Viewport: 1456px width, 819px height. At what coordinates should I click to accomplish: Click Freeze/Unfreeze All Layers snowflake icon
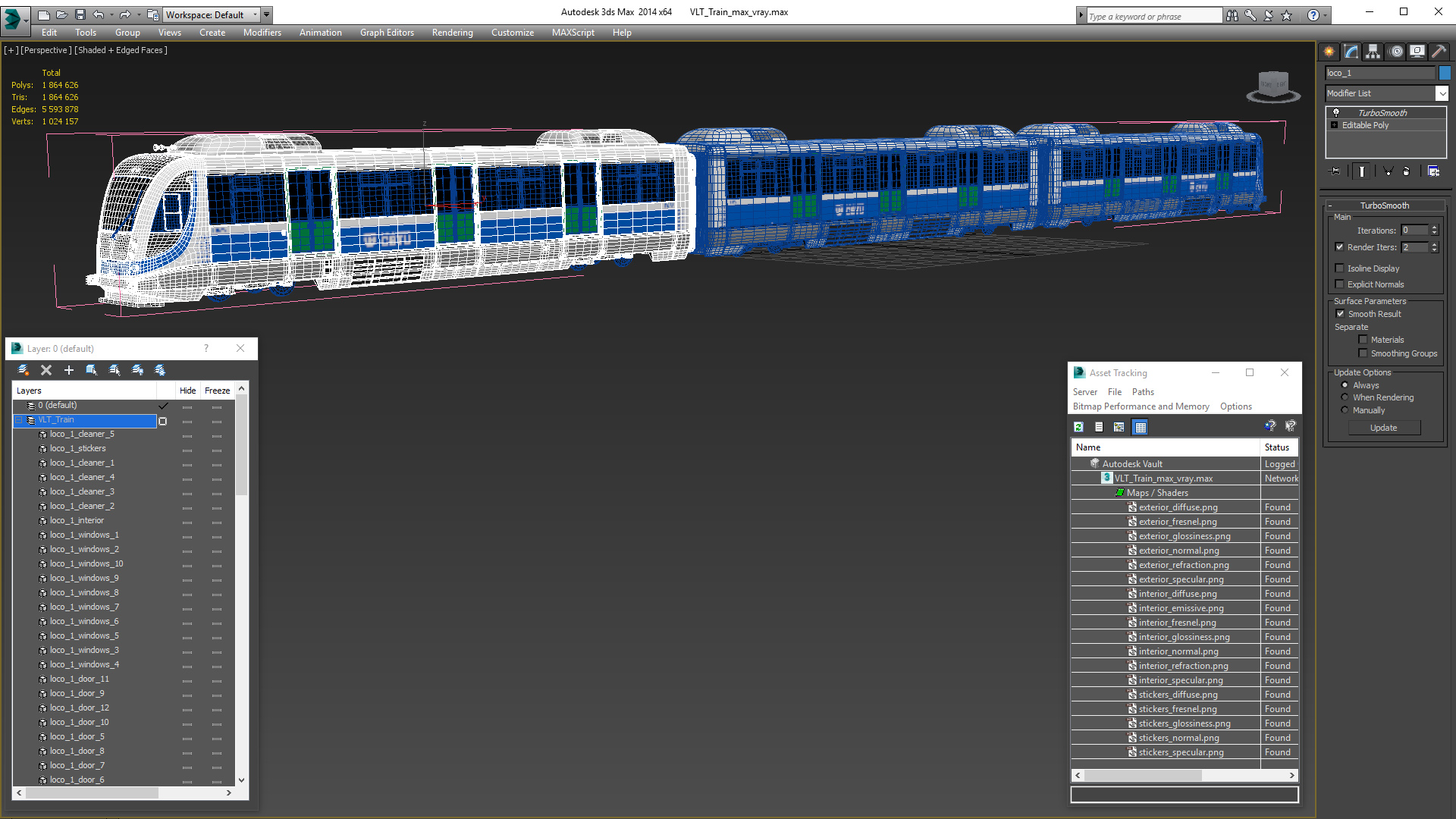click(160, 370)
